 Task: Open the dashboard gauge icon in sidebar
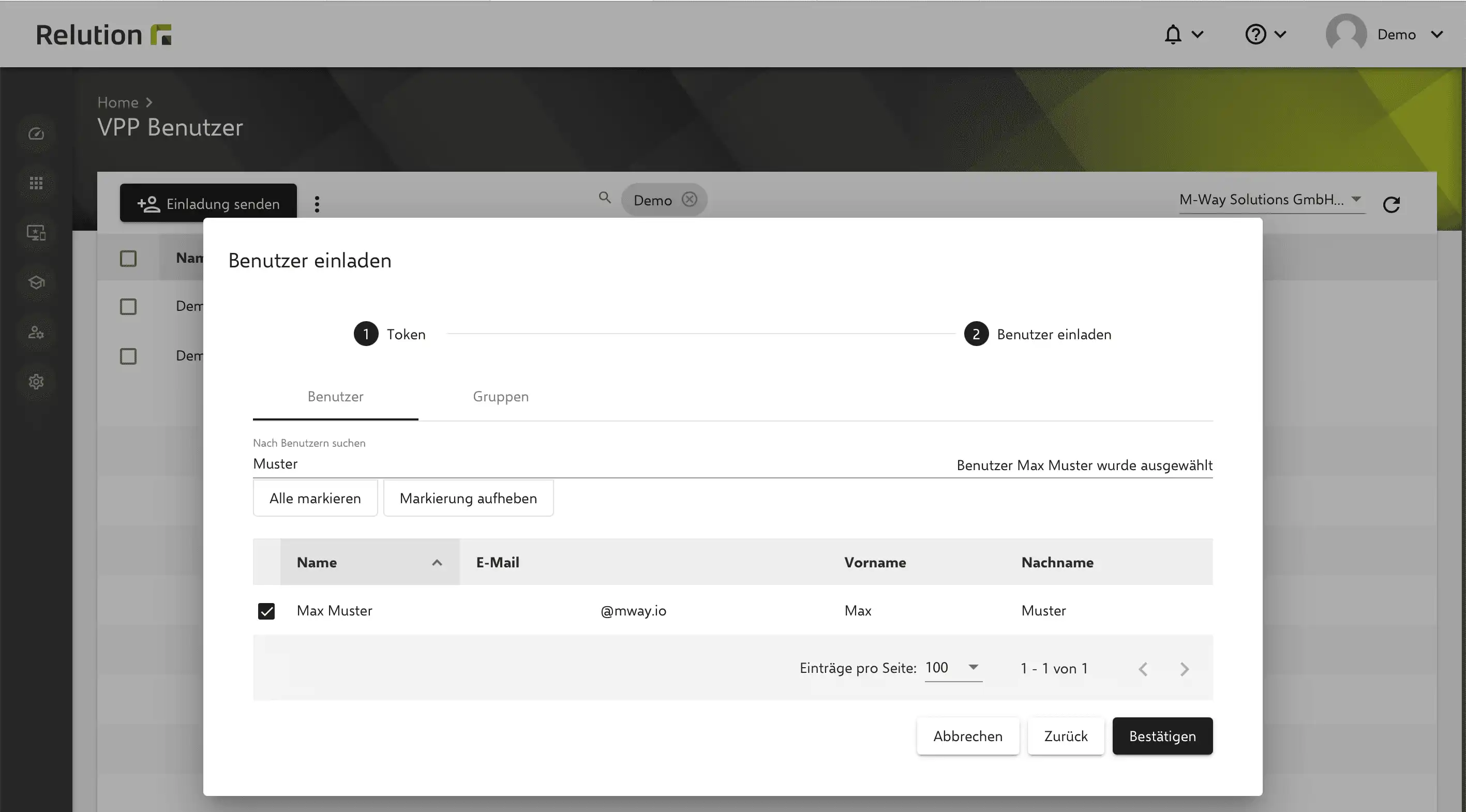36,134
